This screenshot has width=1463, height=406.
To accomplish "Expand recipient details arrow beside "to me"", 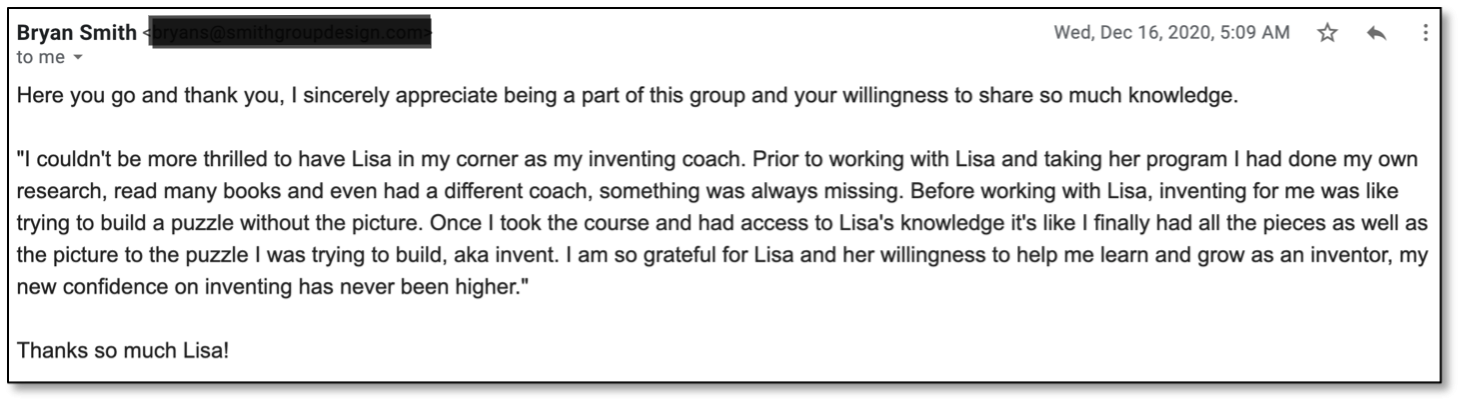I will tap(78, 57).
